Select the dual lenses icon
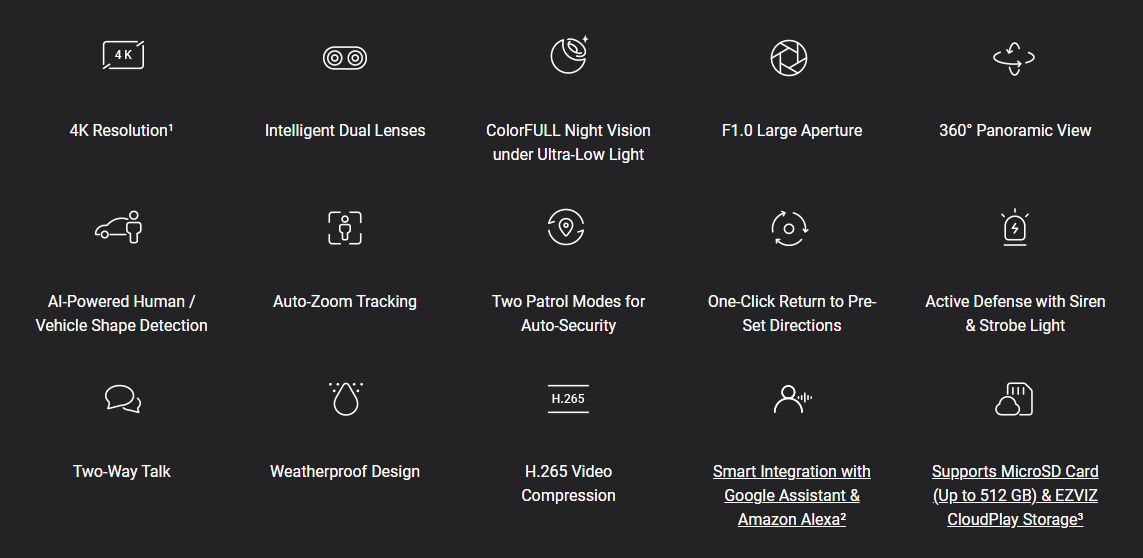Image resolution: width=1143 pixels, height=558 pixels. pos(345,58)
